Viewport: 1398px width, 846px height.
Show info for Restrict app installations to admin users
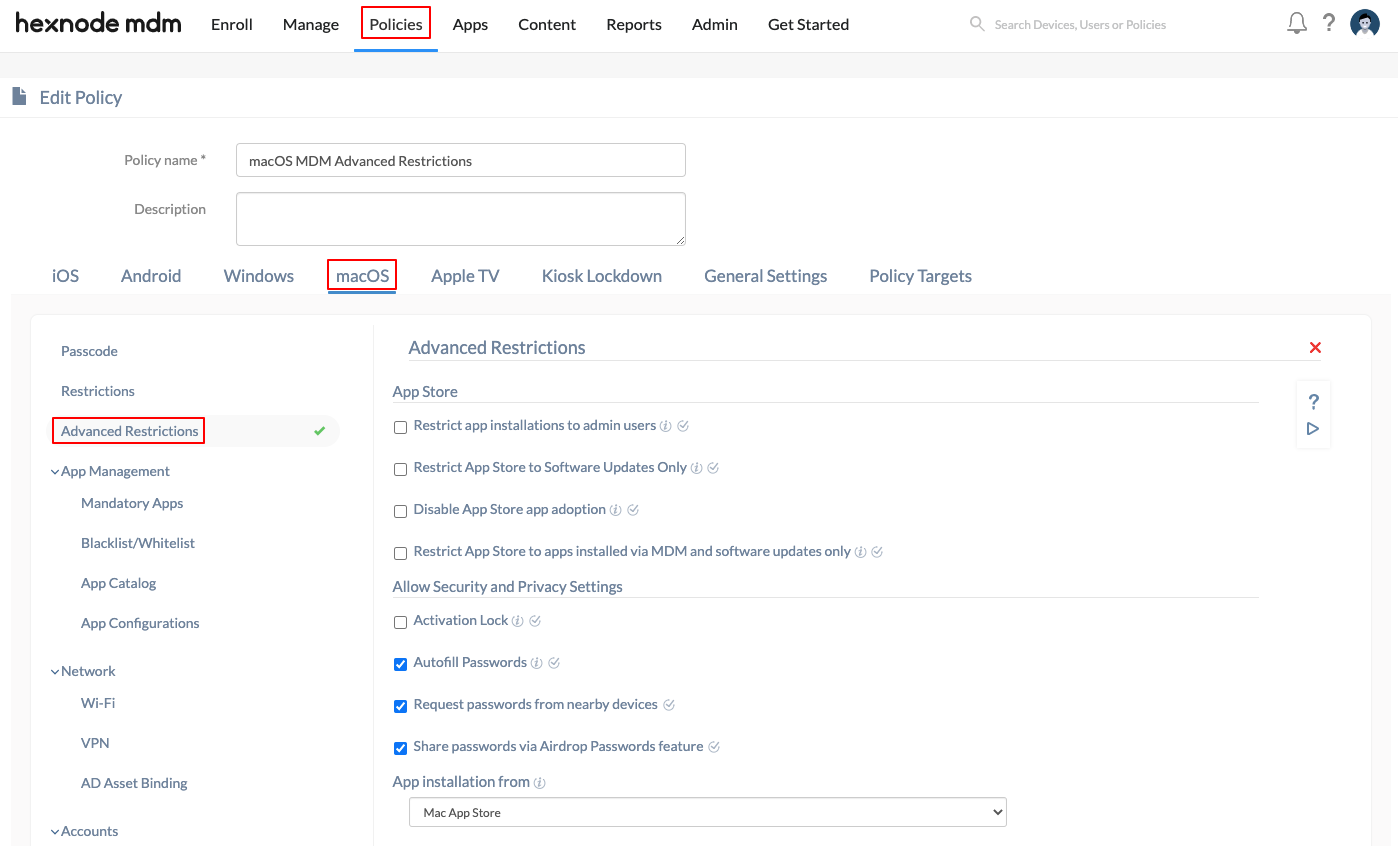click(x=666, y=426)
